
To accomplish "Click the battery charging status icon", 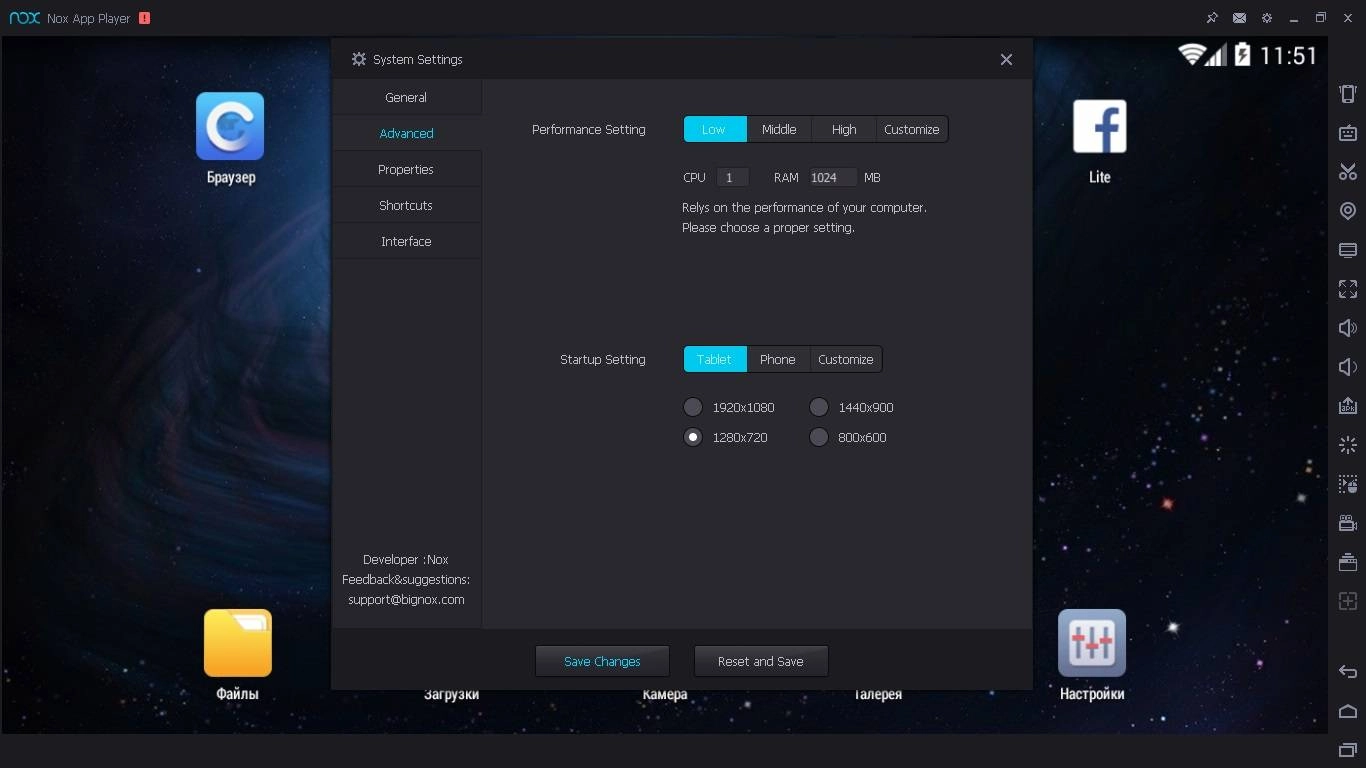I will click(x=1243, y=54).
